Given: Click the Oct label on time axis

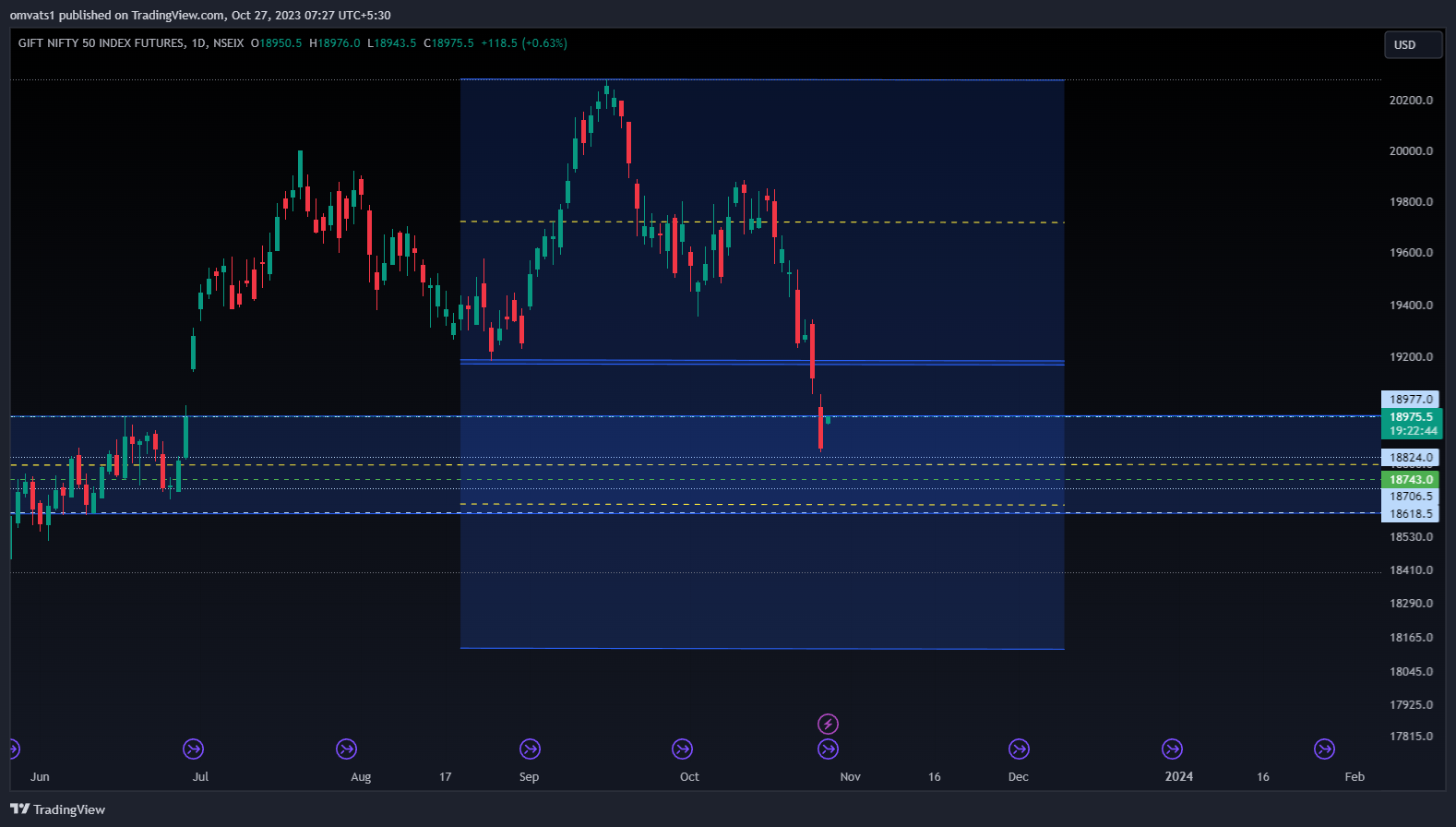Looking at the screenshot, I should pyautogui.click(x=689, y=776).
